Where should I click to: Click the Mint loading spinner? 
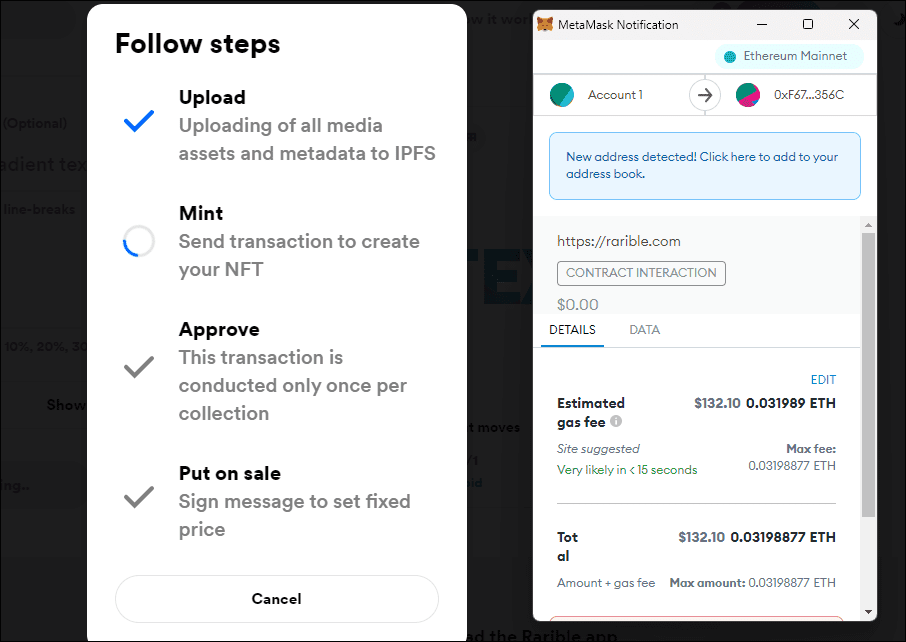139,241
